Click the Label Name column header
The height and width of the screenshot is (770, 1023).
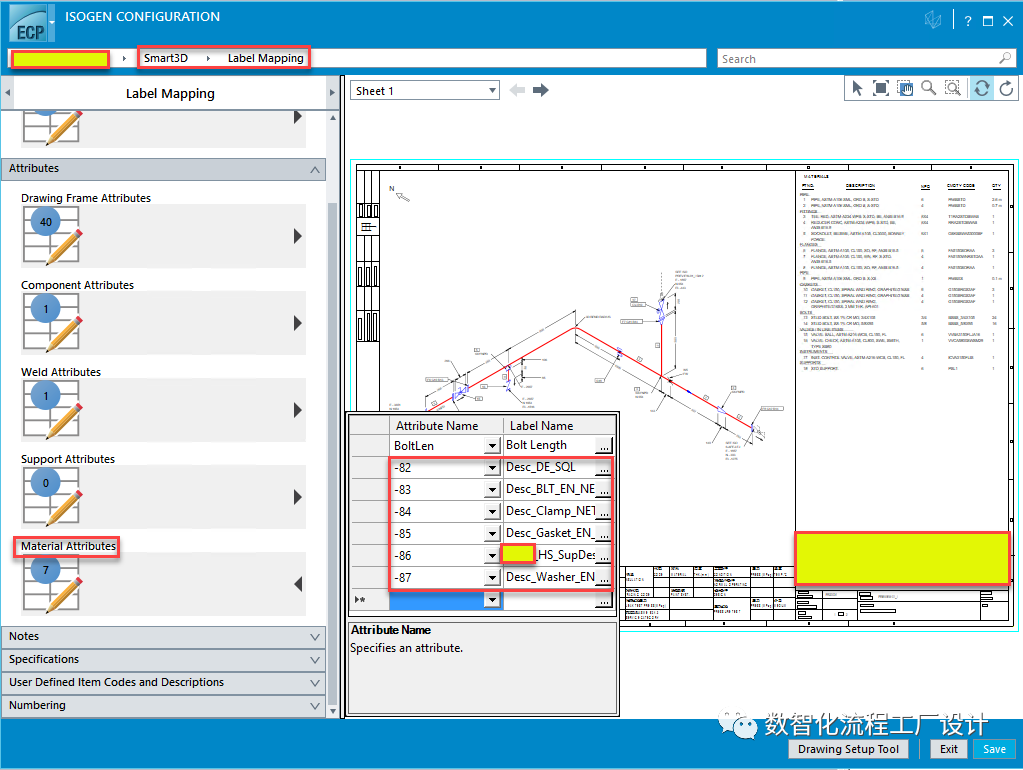pyautogui.click(x=559, y=425)
